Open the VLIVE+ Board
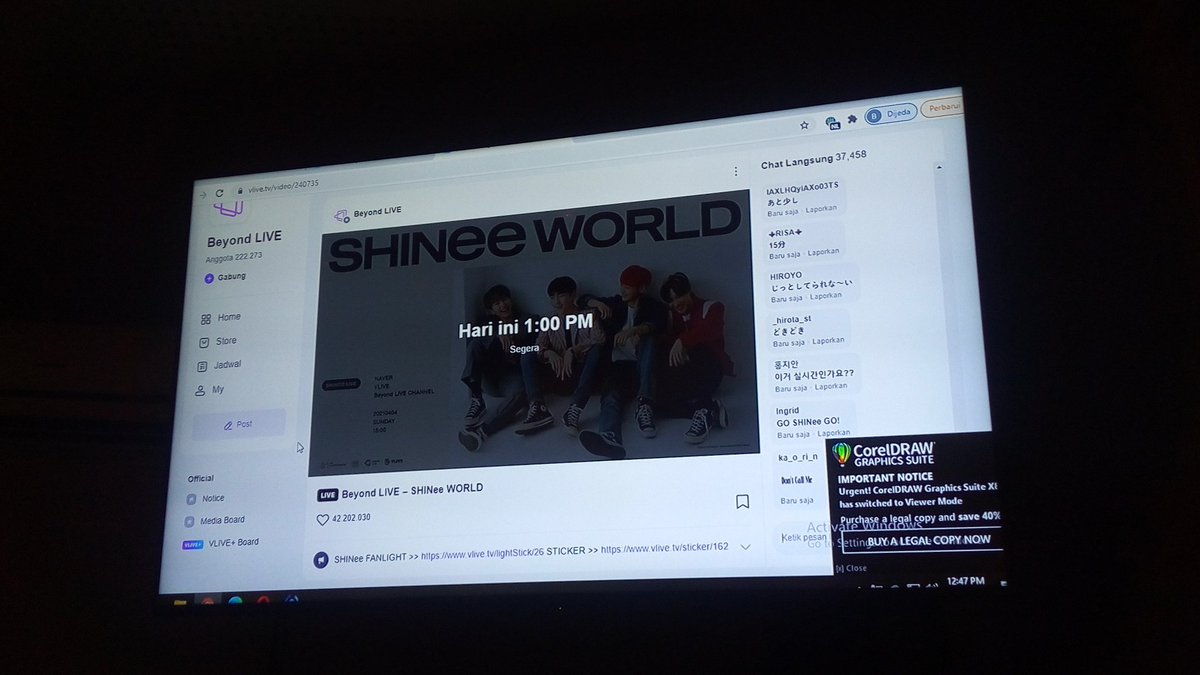 click(220, 543)
